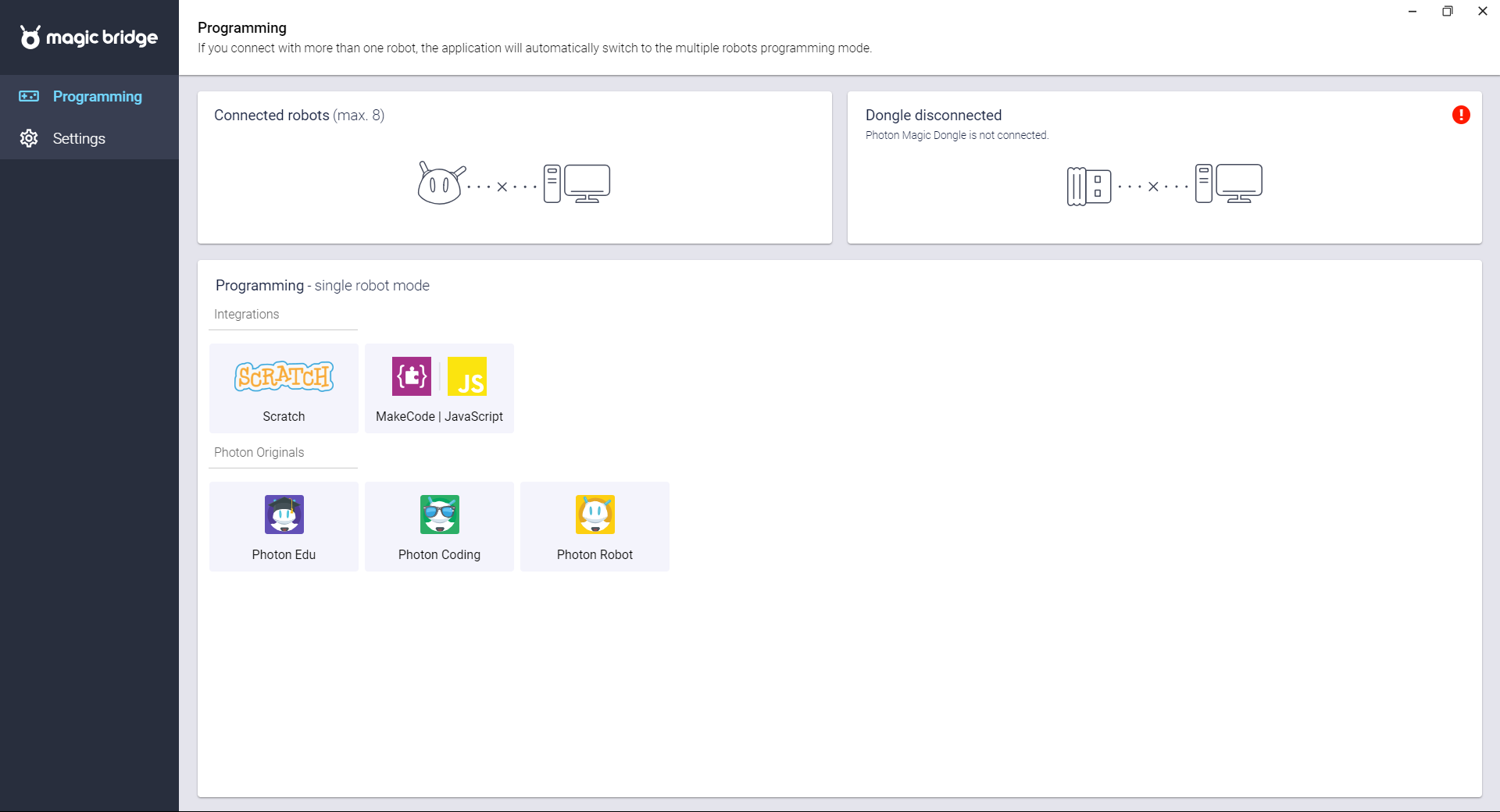Click the Integrations section label

coord(246,314)
